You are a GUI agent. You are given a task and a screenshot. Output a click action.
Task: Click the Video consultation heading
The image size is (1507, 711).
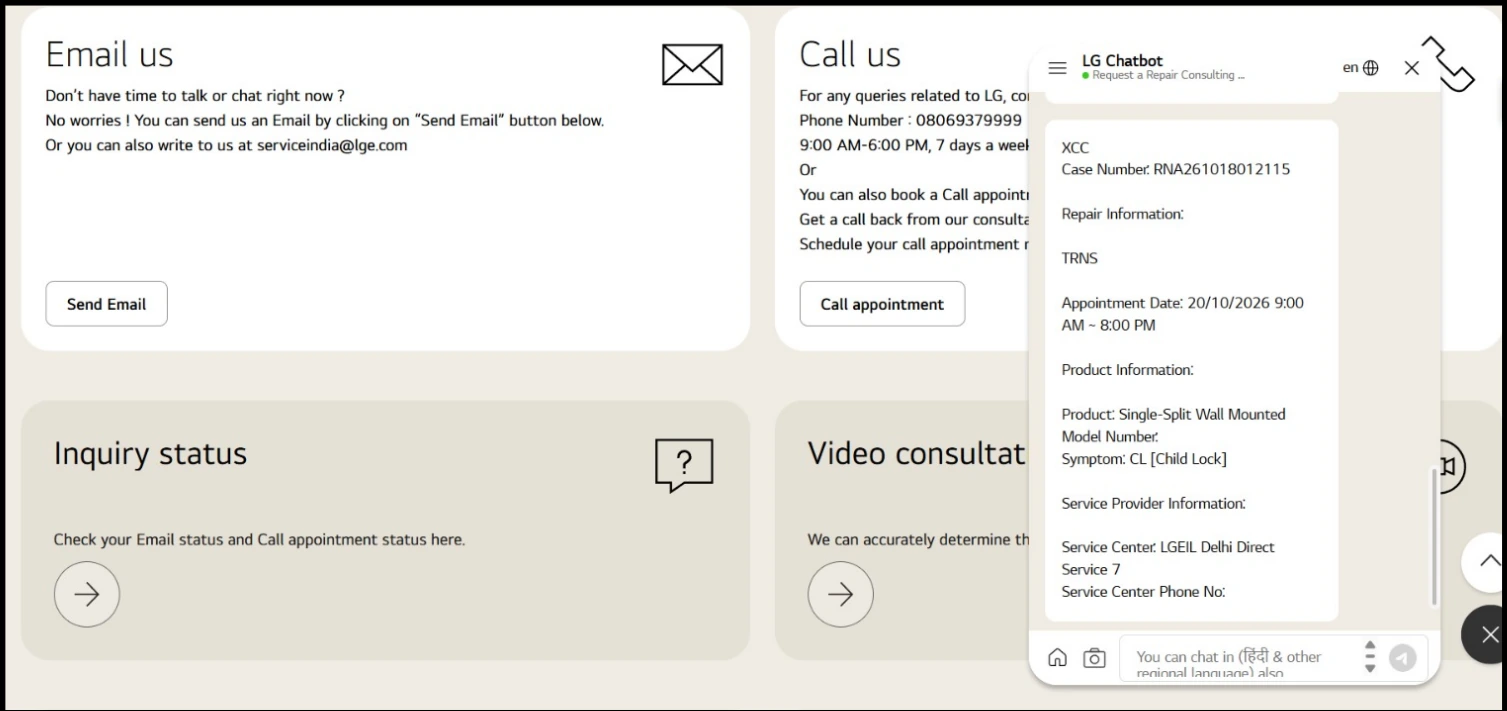click(917, 453)
